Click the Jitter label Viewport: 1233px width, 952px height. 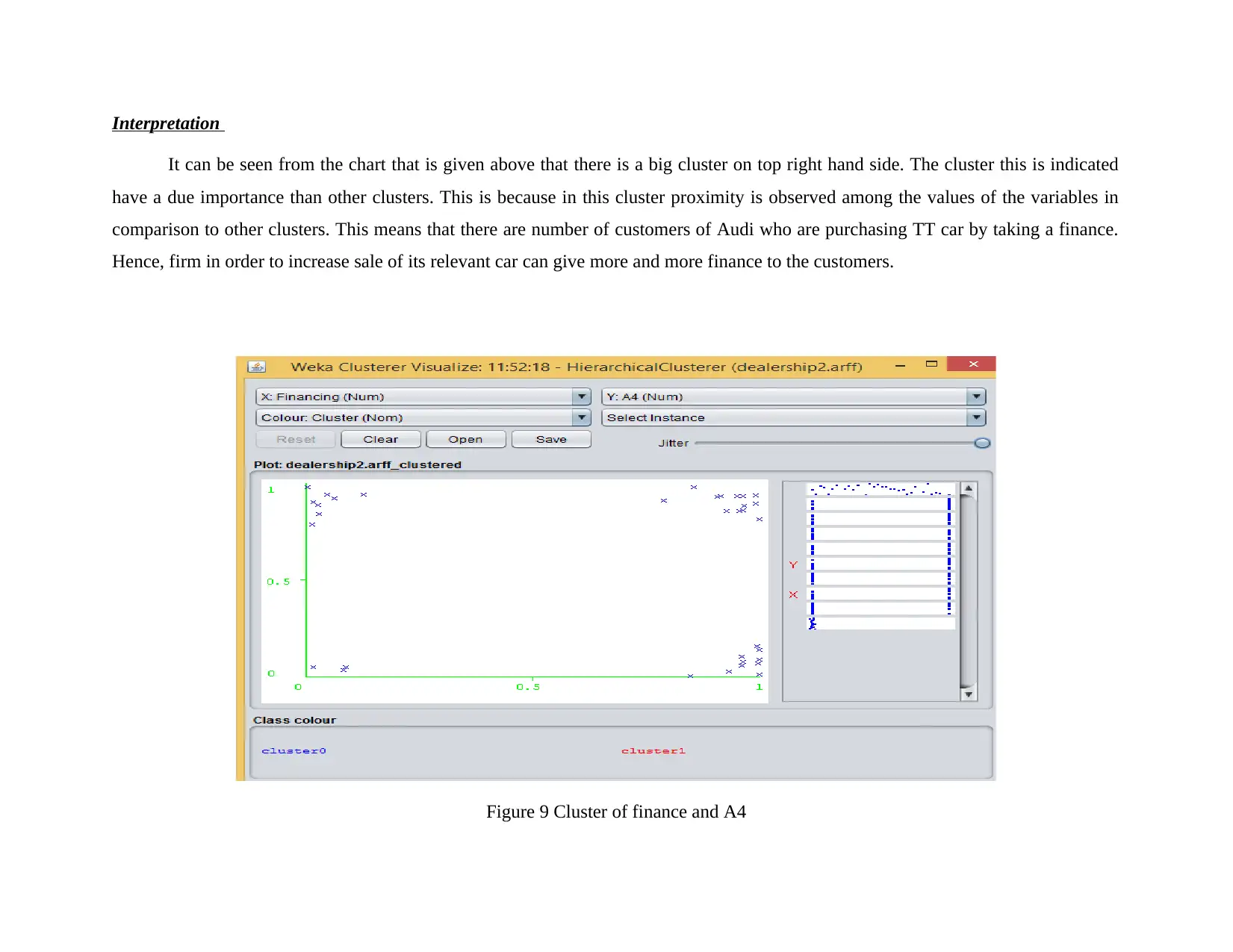point(674,443)
